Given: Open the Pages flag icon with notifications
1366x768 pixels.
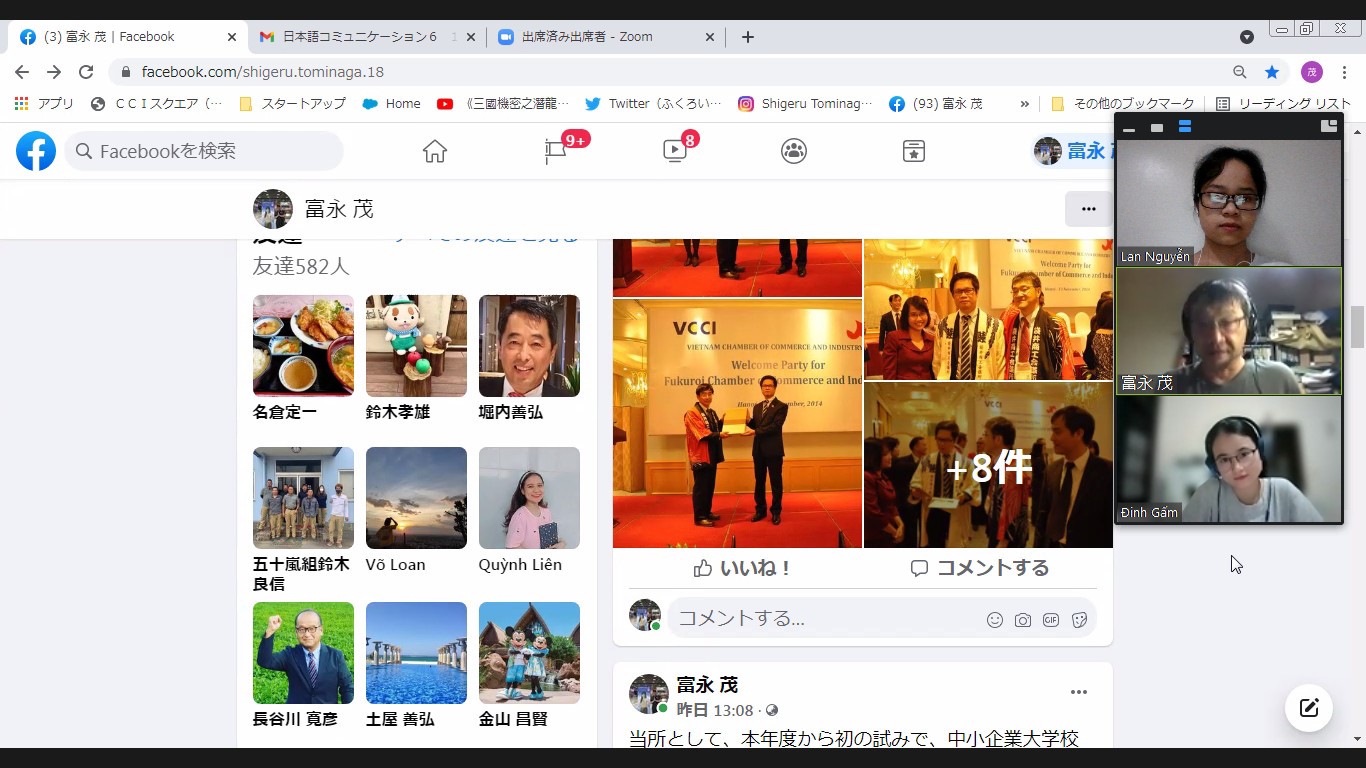Looking at the screenshot, I should (556, 151).
